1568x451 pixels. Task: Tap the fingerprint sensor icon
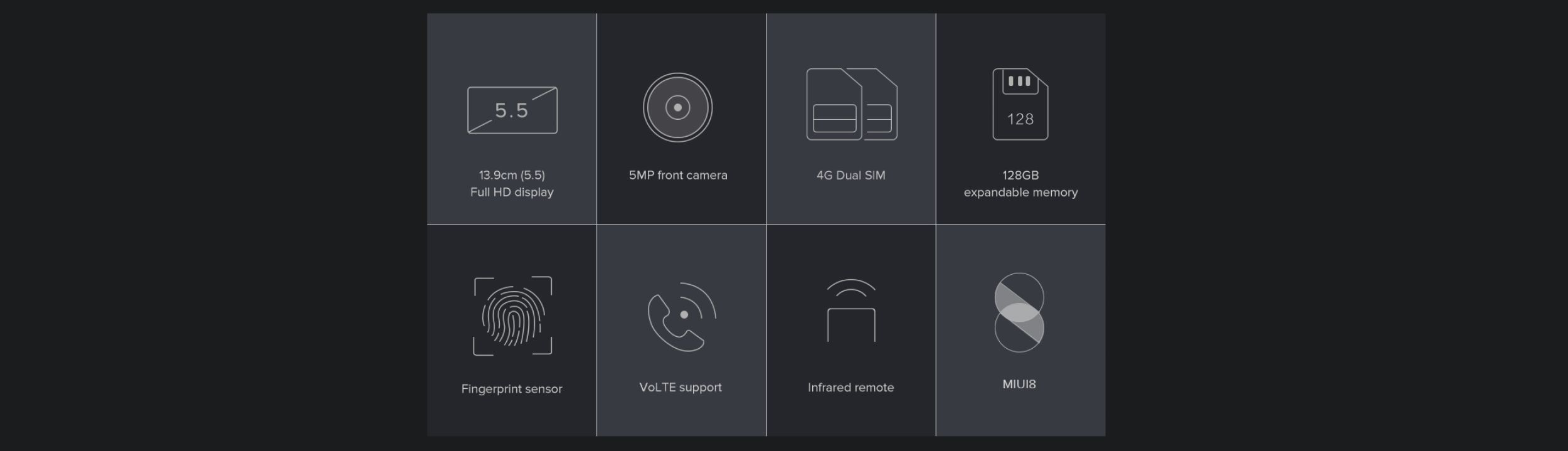coord(512,316)
